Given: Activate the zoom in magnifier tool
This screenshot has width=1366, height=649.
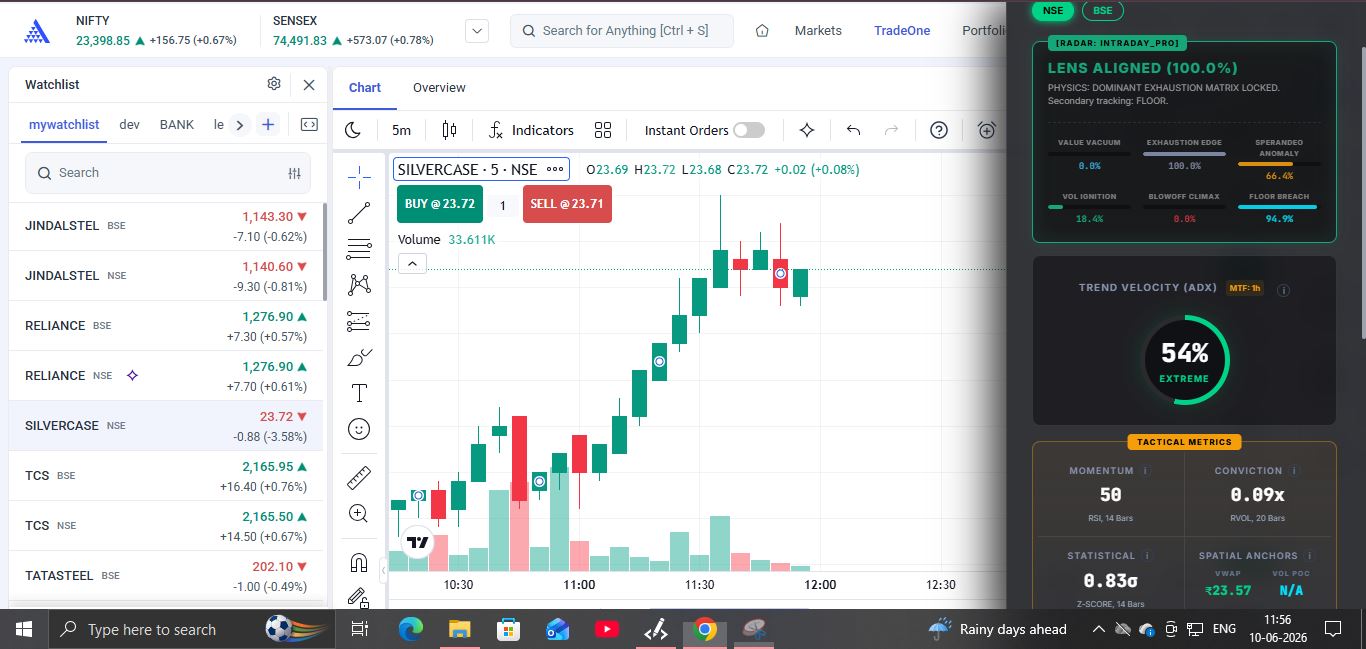Looking at the screenshot, I should 359,514.
